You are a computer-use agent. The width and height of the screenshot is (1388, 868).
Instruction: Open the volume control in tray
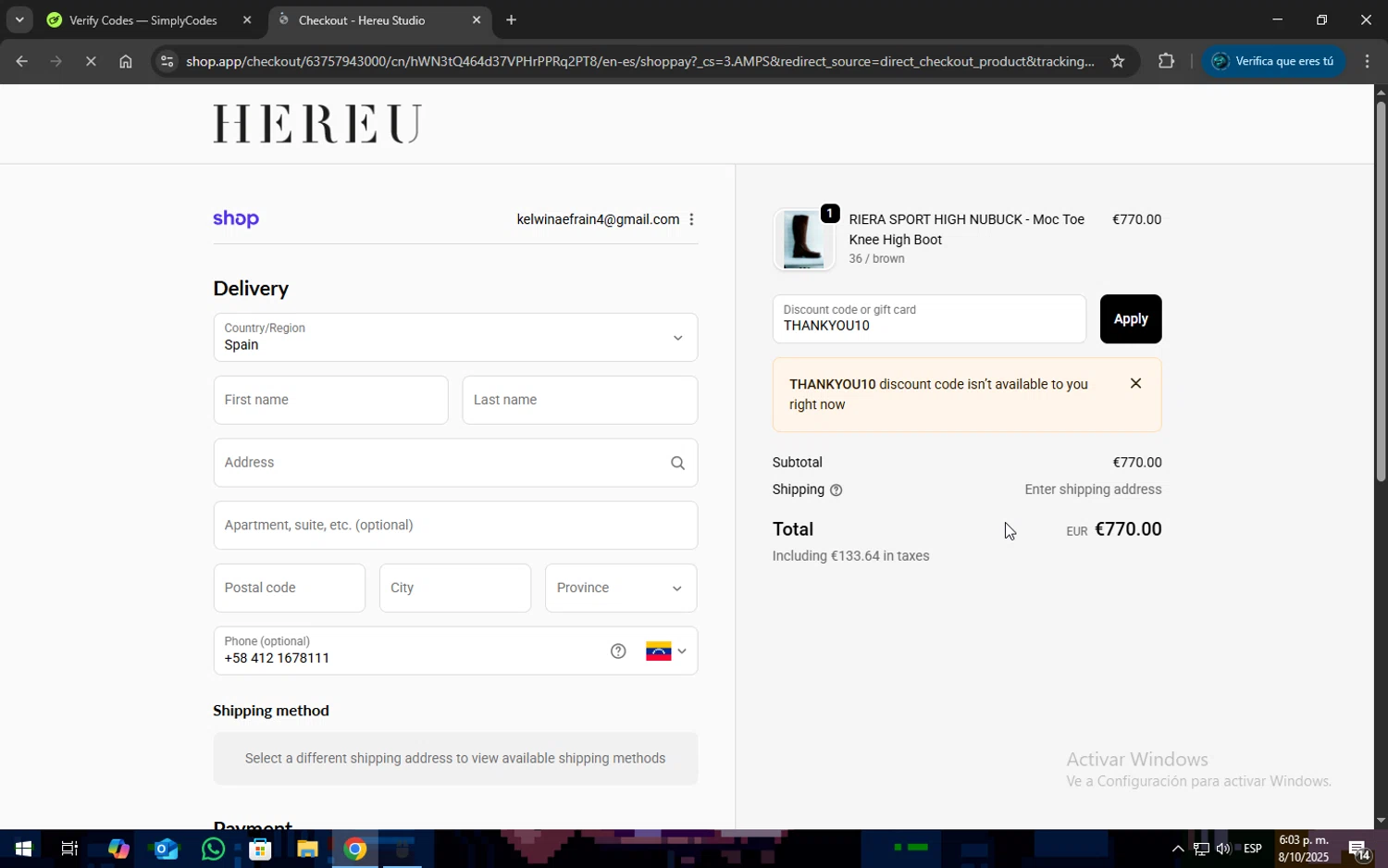tap(1223, 849)
